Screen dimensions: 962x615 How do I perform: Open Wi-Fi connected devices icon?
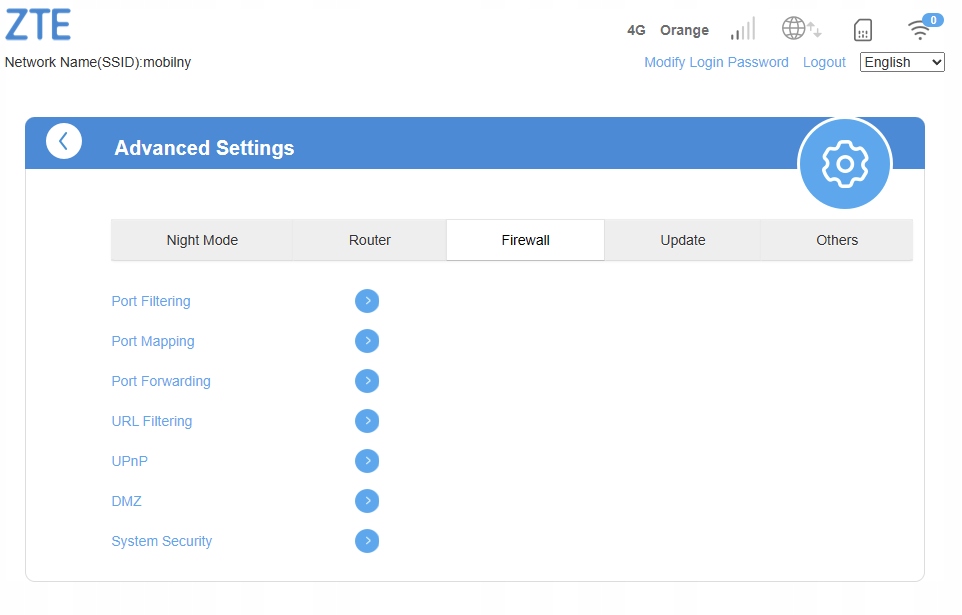point(925,28)
